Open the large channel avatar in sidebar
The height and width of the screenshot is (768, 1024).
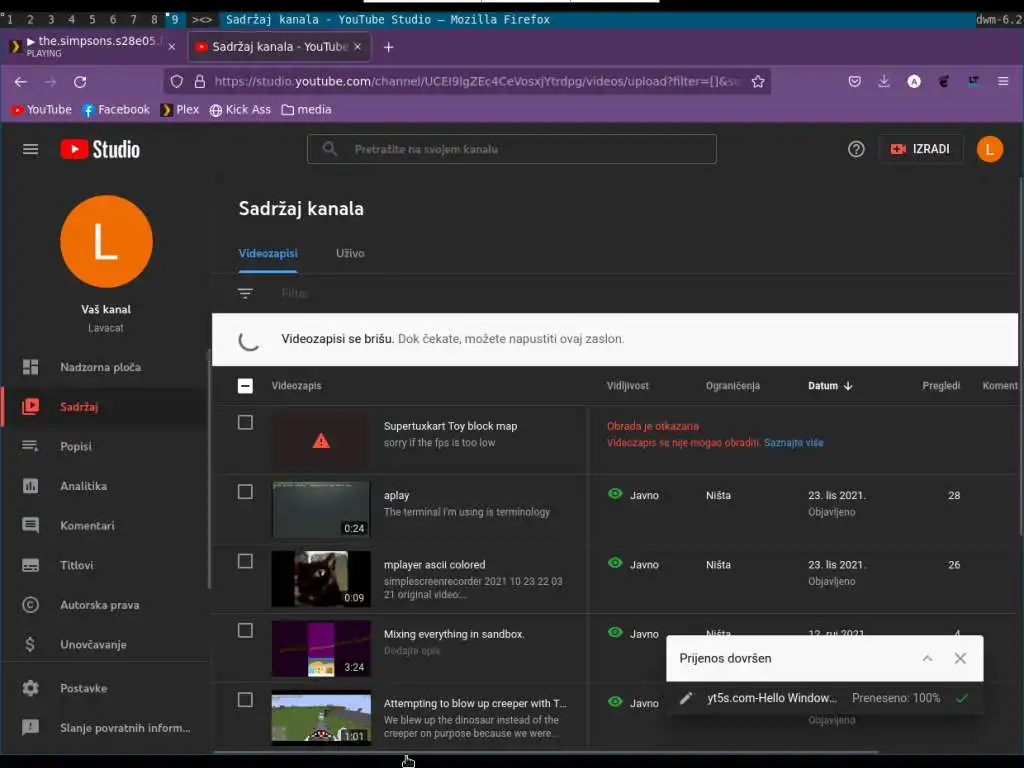106,241
